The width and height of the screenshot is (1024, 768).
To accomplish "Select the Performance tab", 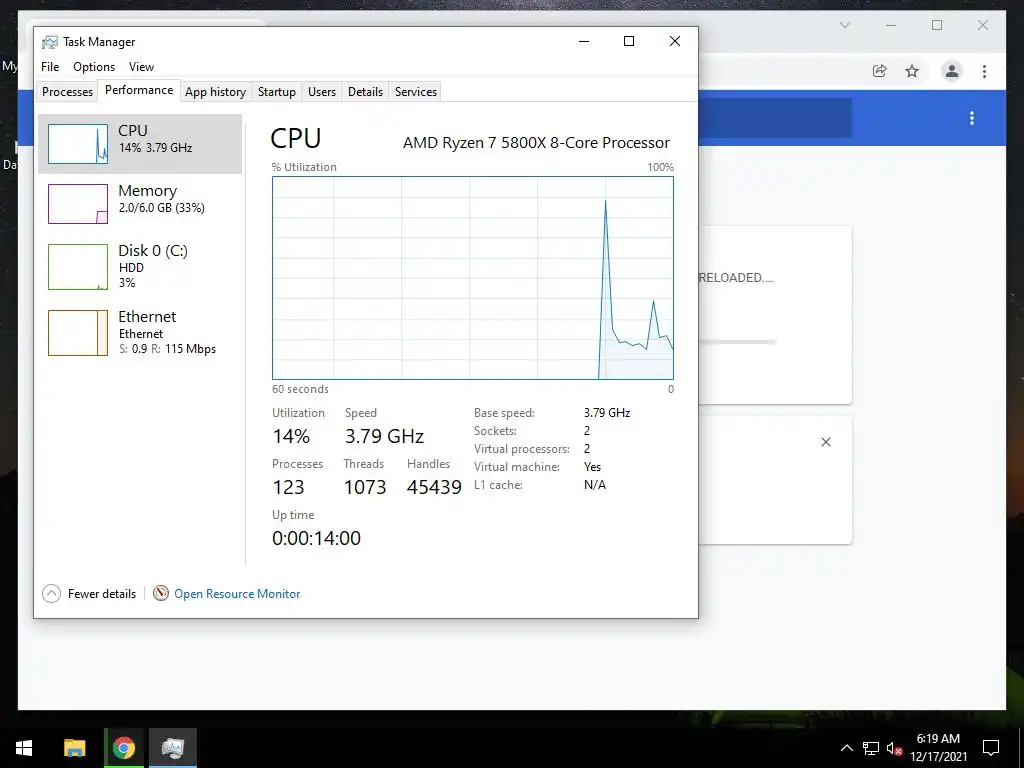I will [139, 90].
